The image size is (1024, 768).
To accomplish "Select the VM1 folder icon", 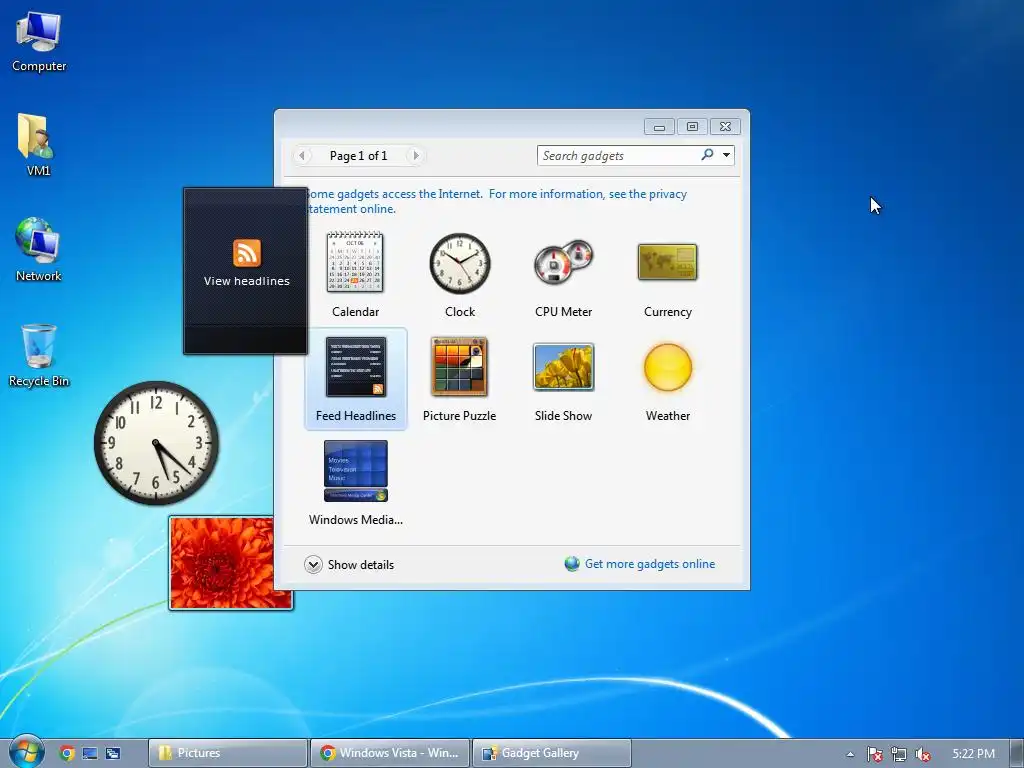I will (x=39, y=145).
